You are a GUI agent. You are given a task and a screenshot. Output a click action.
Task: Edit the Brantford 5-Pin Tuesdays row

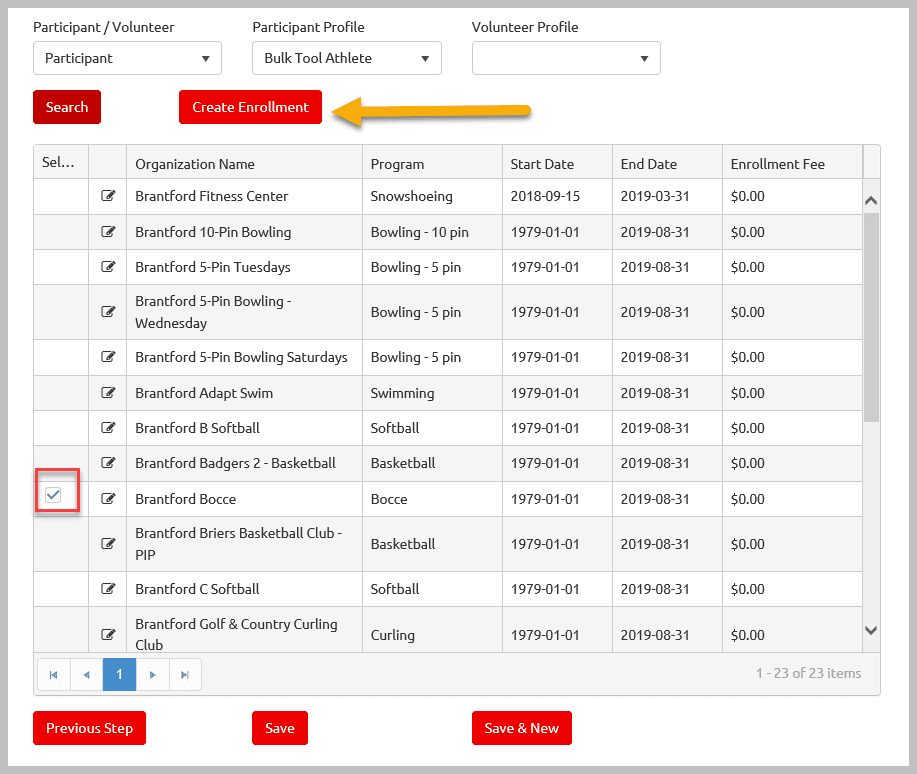click(108, 267)
